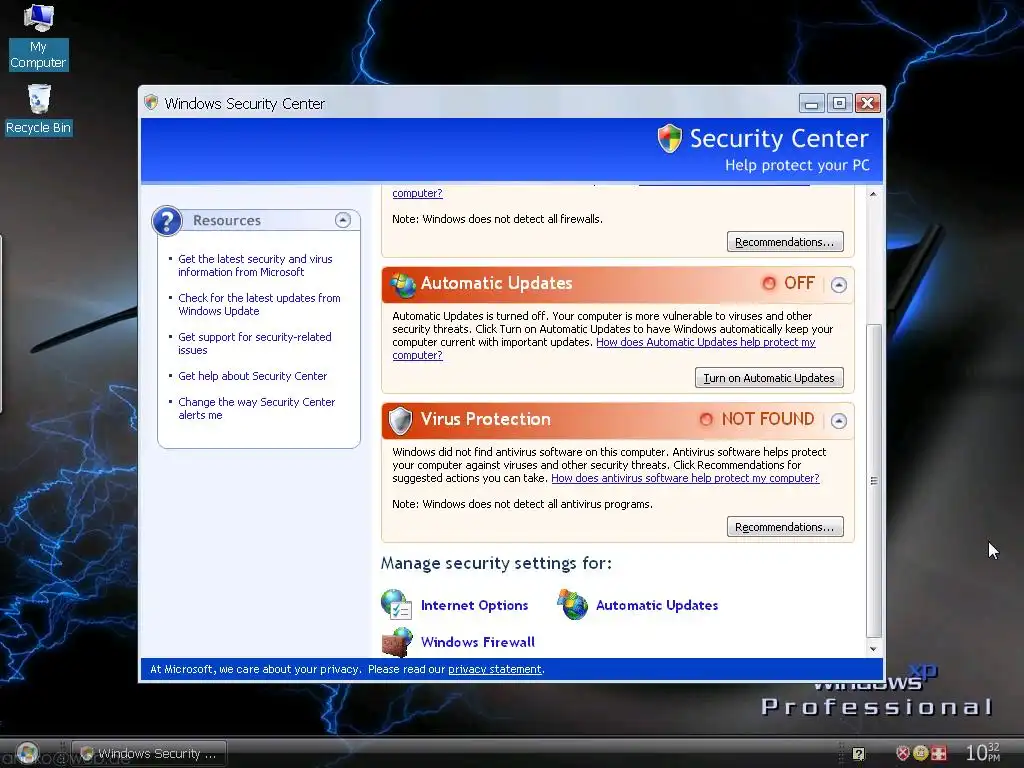
Task: Collapse the Resources panel
Action: click(x=343, y=220)
